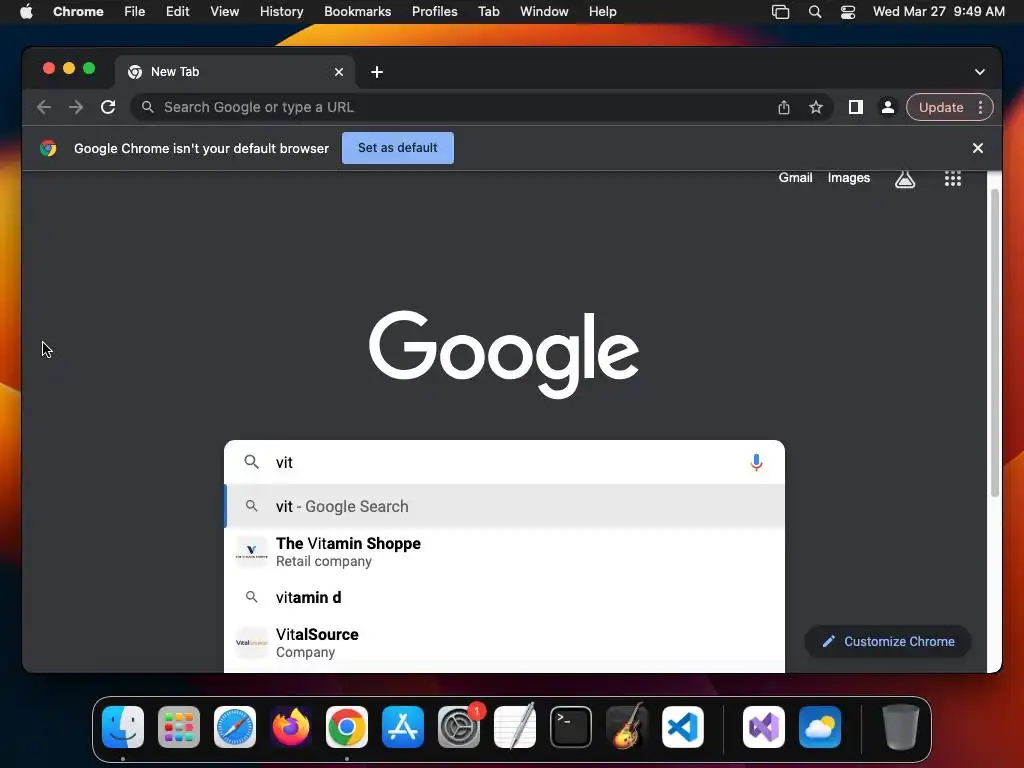Open the Weather app in Dock
Image resolution: width=1024 pixels, height=768 pixels.
click(820, 727)
